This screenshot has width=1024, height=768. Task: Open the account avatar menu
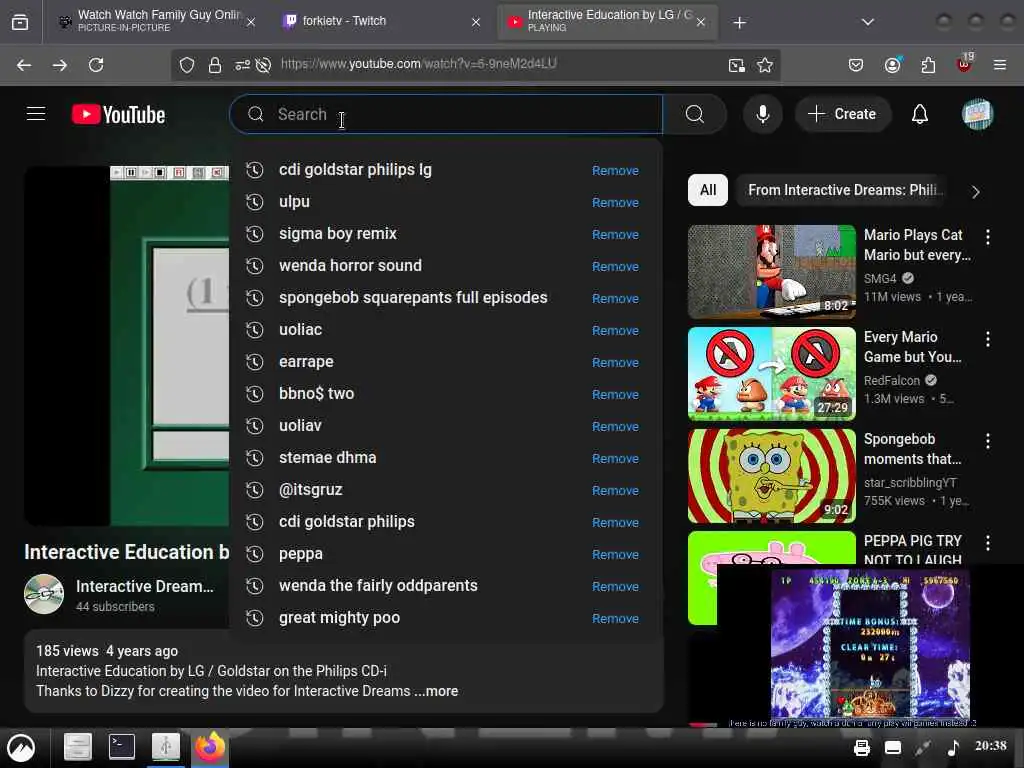pyautogui.click(x=977, y=114)
